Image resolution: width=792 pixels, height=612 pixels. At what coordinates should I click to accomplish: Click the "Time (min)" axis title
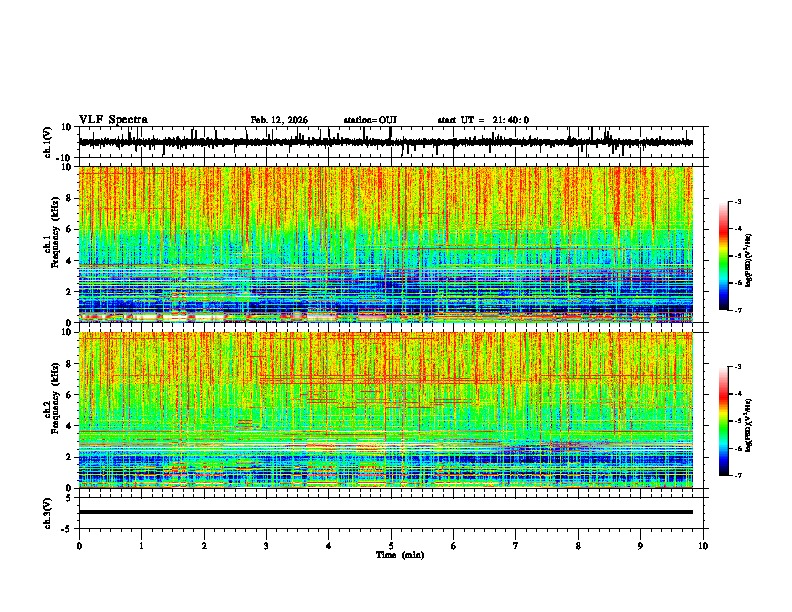pyautogui.click(x=400, y=555)
